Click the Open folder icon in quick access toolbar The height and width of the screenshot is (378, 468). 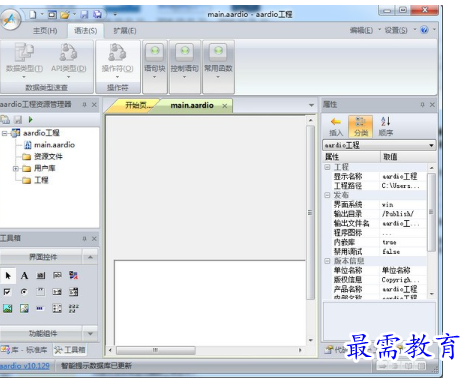click(65, 14)
